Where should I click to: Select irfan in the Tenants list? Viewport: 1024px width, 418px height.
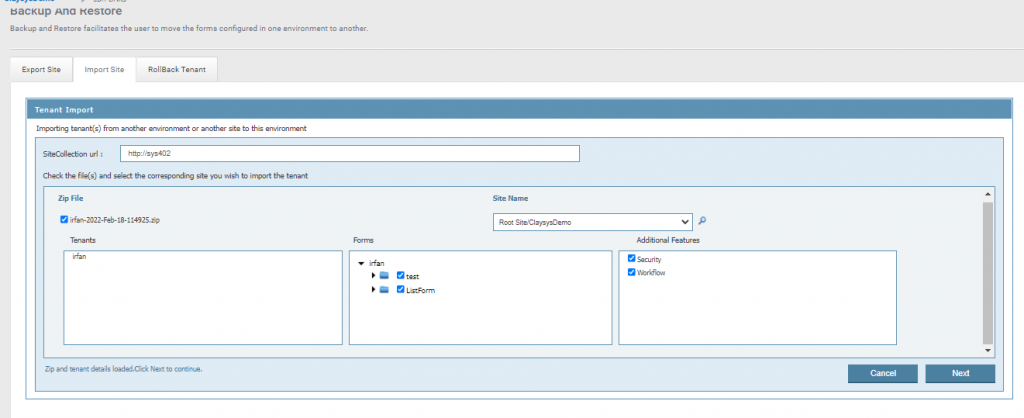click(79, 257)
